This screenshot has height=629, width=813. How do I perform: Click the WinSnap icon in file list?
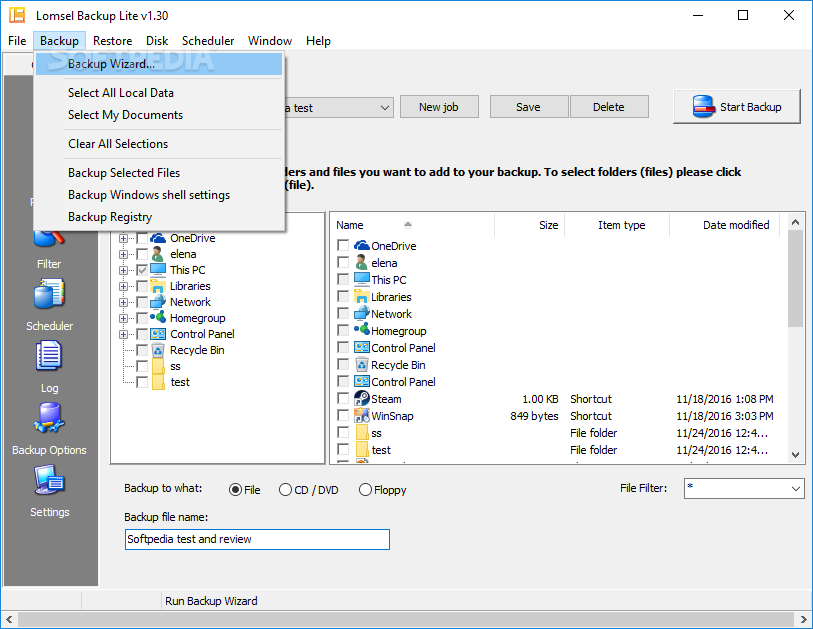coord(361,416)
